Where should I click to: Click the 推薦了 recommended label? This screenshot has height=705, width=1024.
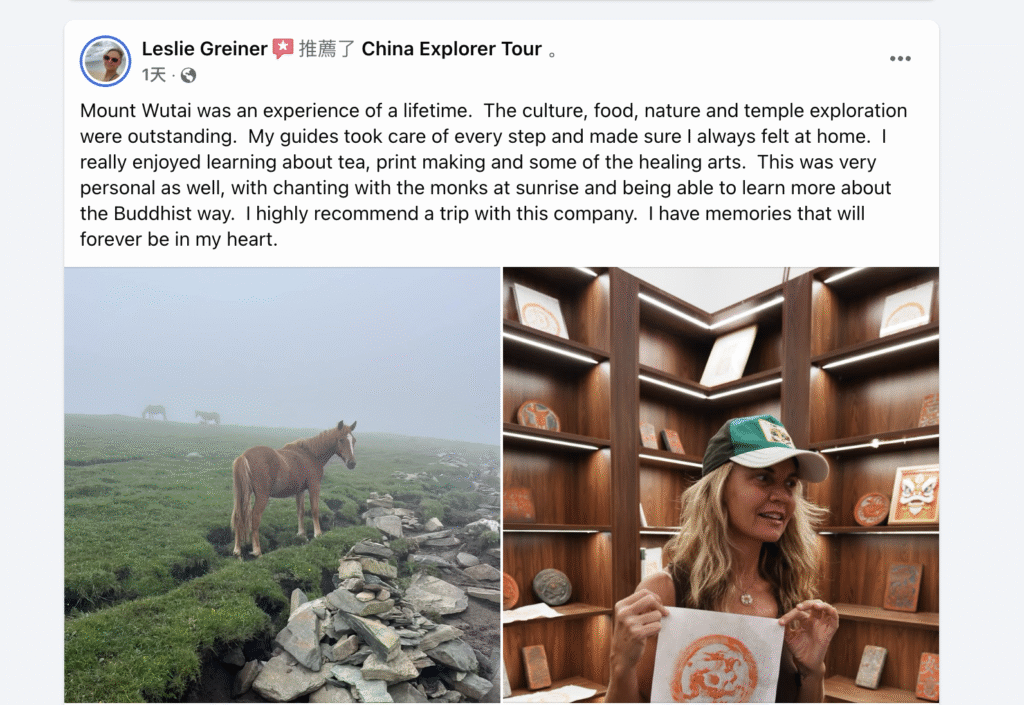click(327, 49)
